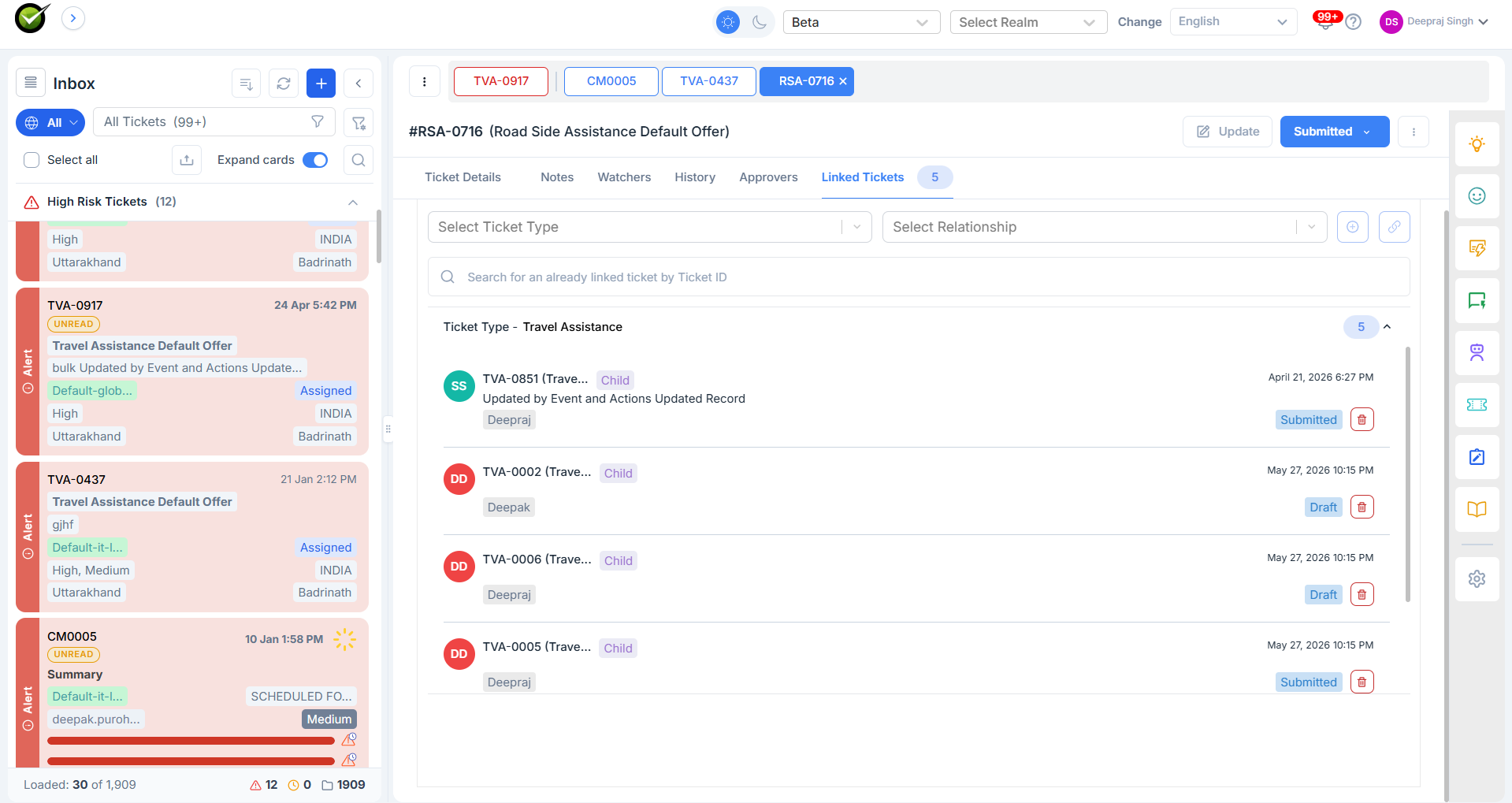The height and width of the screenshot is (803, 1512).
Task: Open notifications bell with 99+ badge
Action: (x=1326, y=20)
